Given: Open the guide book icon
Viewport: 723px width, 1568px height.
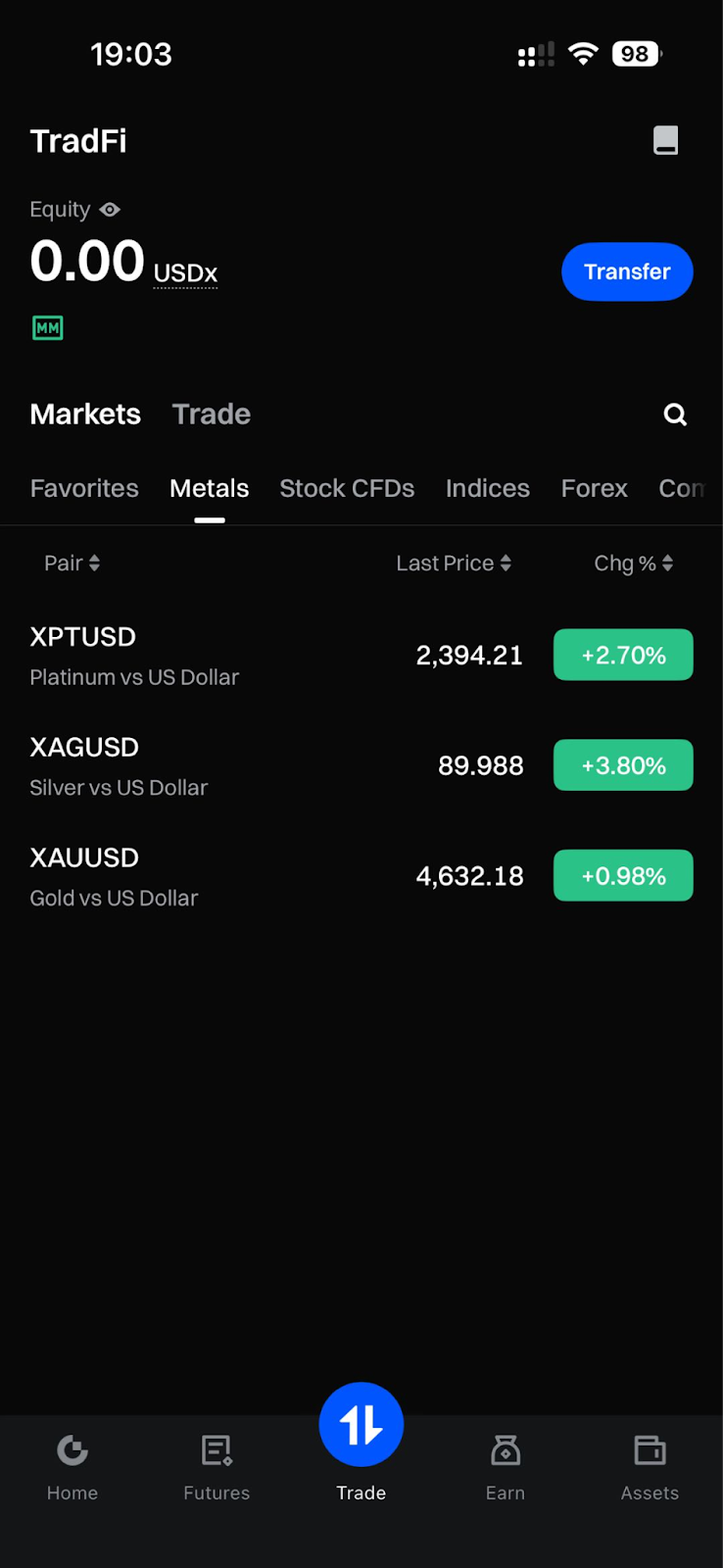Looking at the screenshot, I should coord(665,140).
